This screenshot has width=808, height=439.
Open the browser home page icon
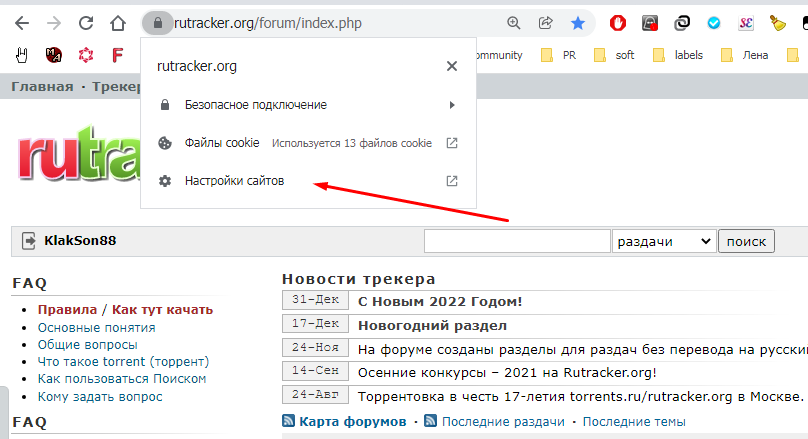click(x=118, y=23)
